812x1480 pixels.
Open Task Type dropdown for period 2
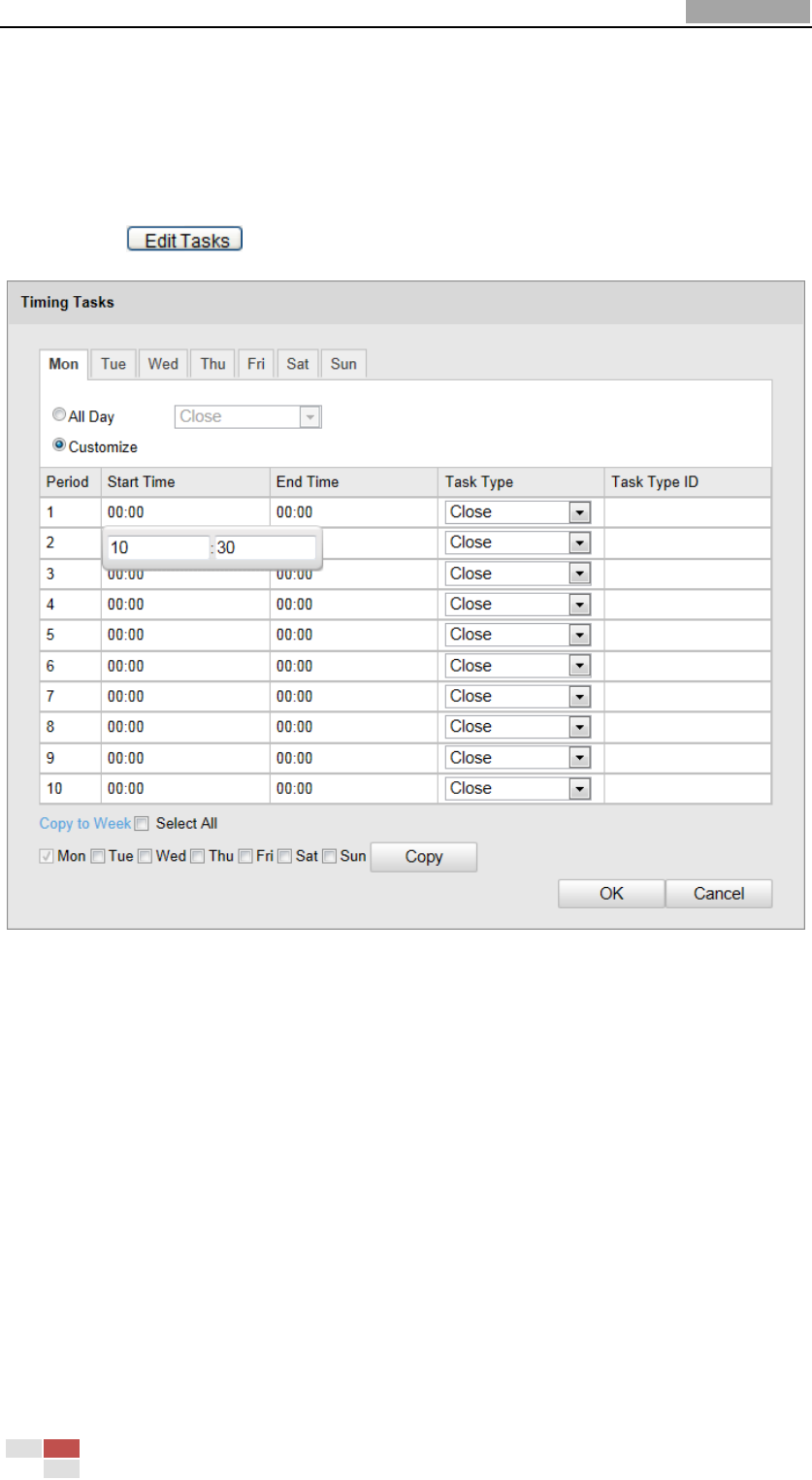pos(518,543)
